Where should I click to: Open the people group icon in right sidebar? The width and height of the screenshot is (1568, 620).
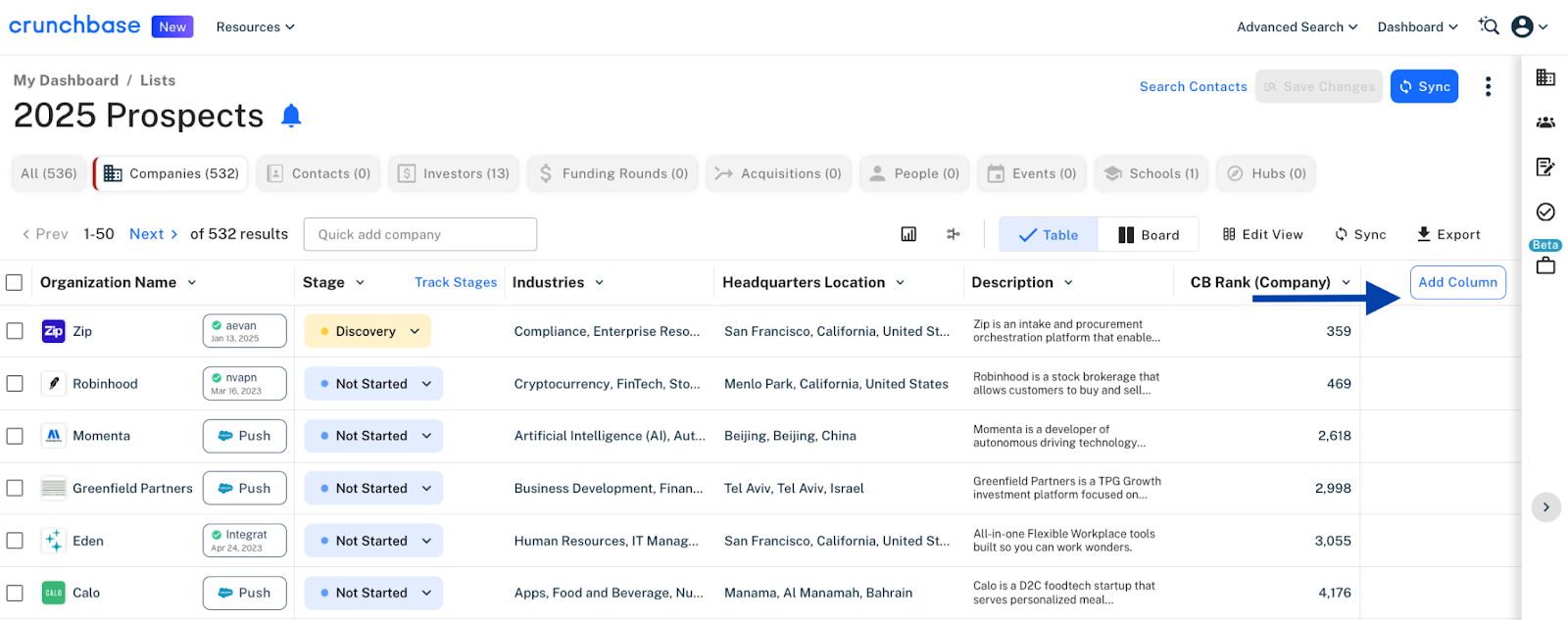pyautogui.click(x=1545, y=122)
